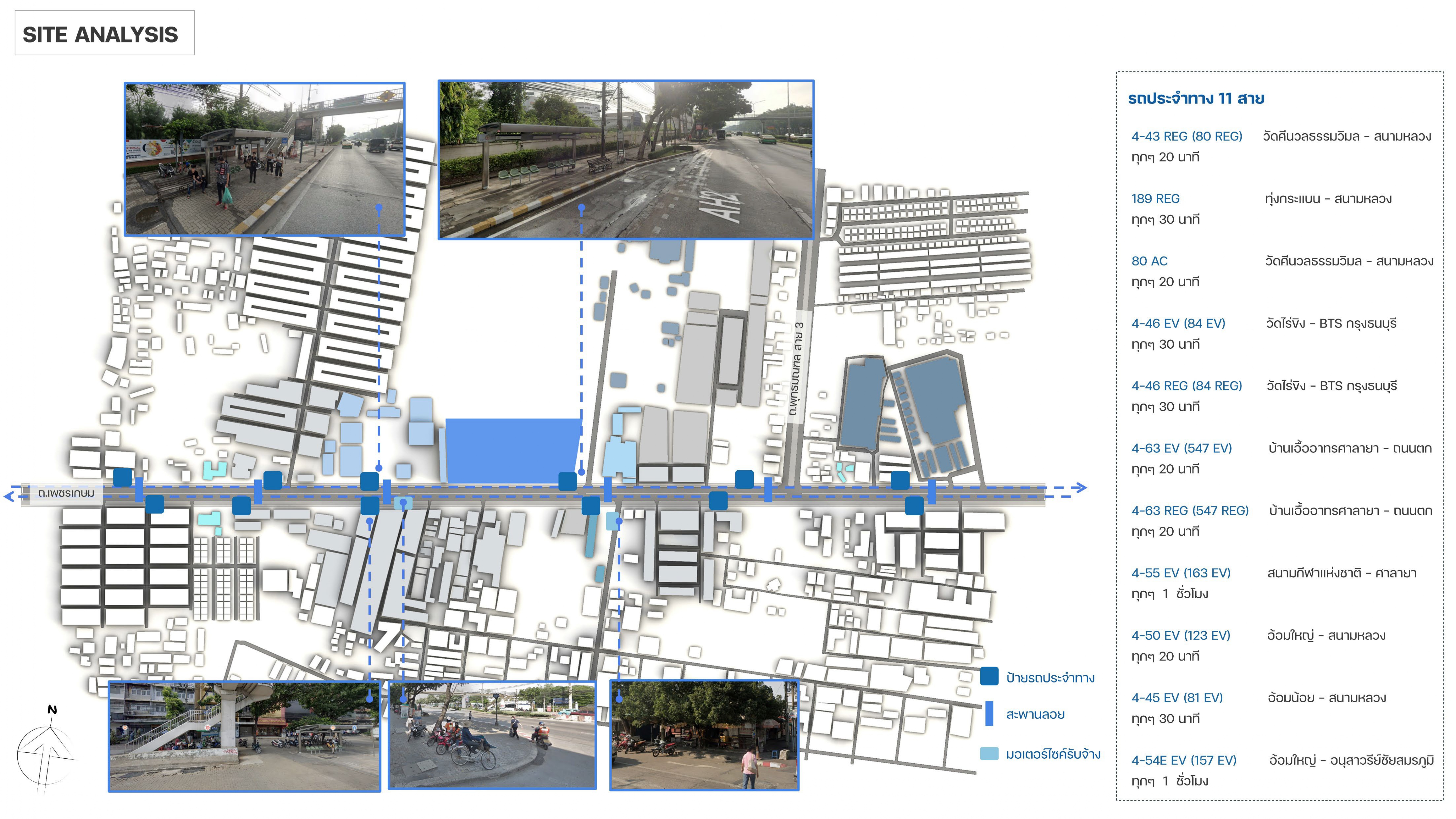The image size is (1456, 819).
Task: Click the ถ.เพชรเกษม road label
Action: pyautogui.click(x=66, y=493)
